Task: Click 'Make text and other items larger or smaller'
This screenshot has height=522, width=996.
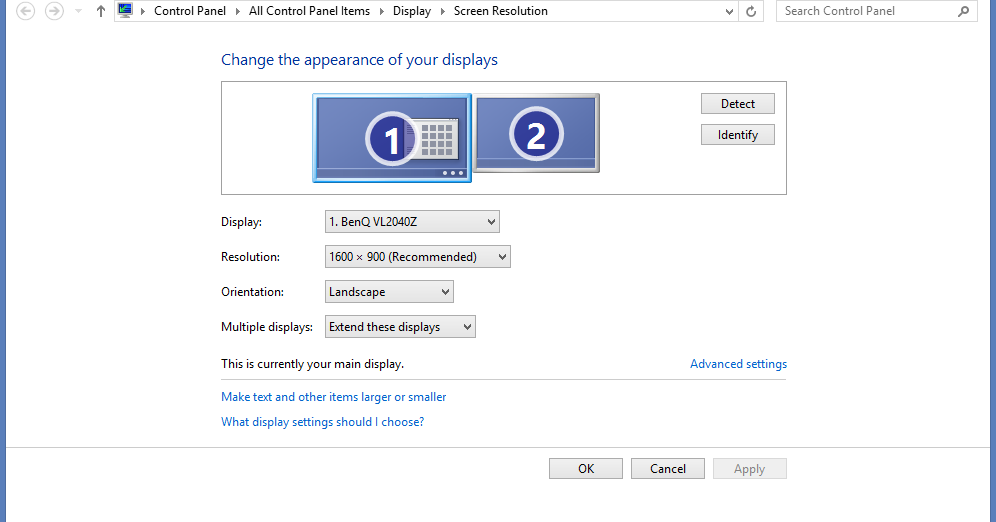Action: [333, 397]
